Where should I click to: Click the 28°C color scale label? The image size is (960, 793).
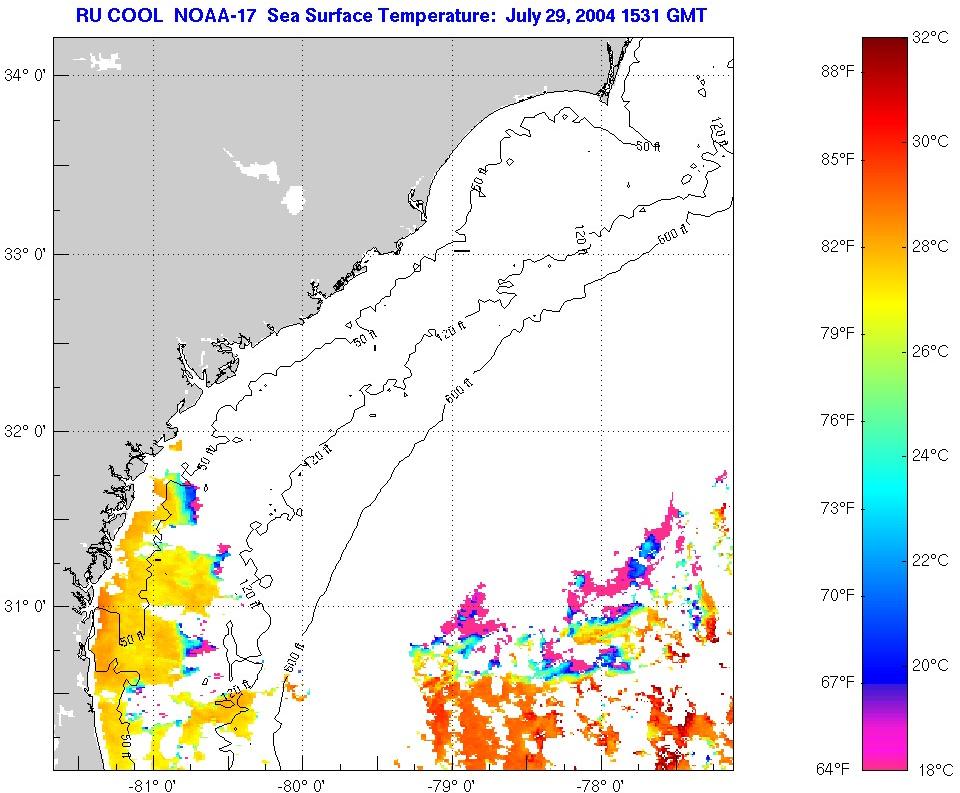click(930, 246)
